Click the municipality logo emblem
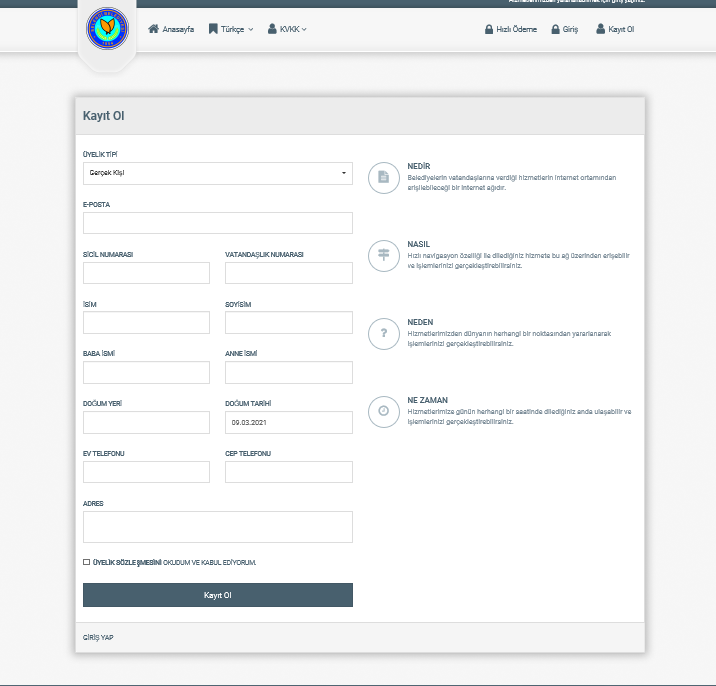Screen dimensions: 716x686 pyautogui.click(x=107, y=28)
